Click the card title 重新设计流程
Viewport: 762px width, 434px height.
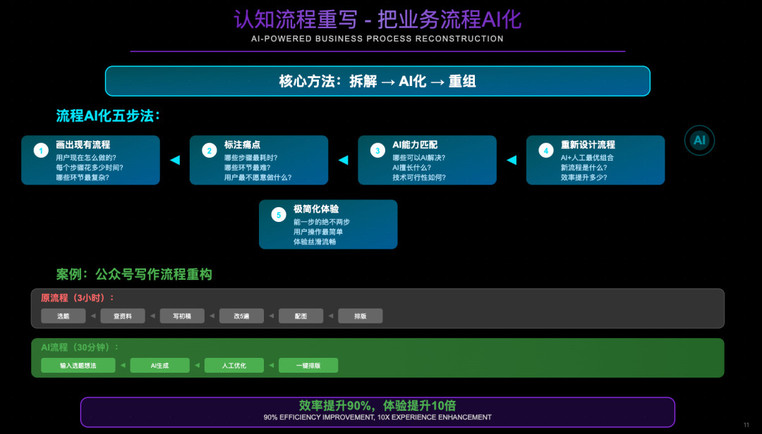[x=588, y=144]
